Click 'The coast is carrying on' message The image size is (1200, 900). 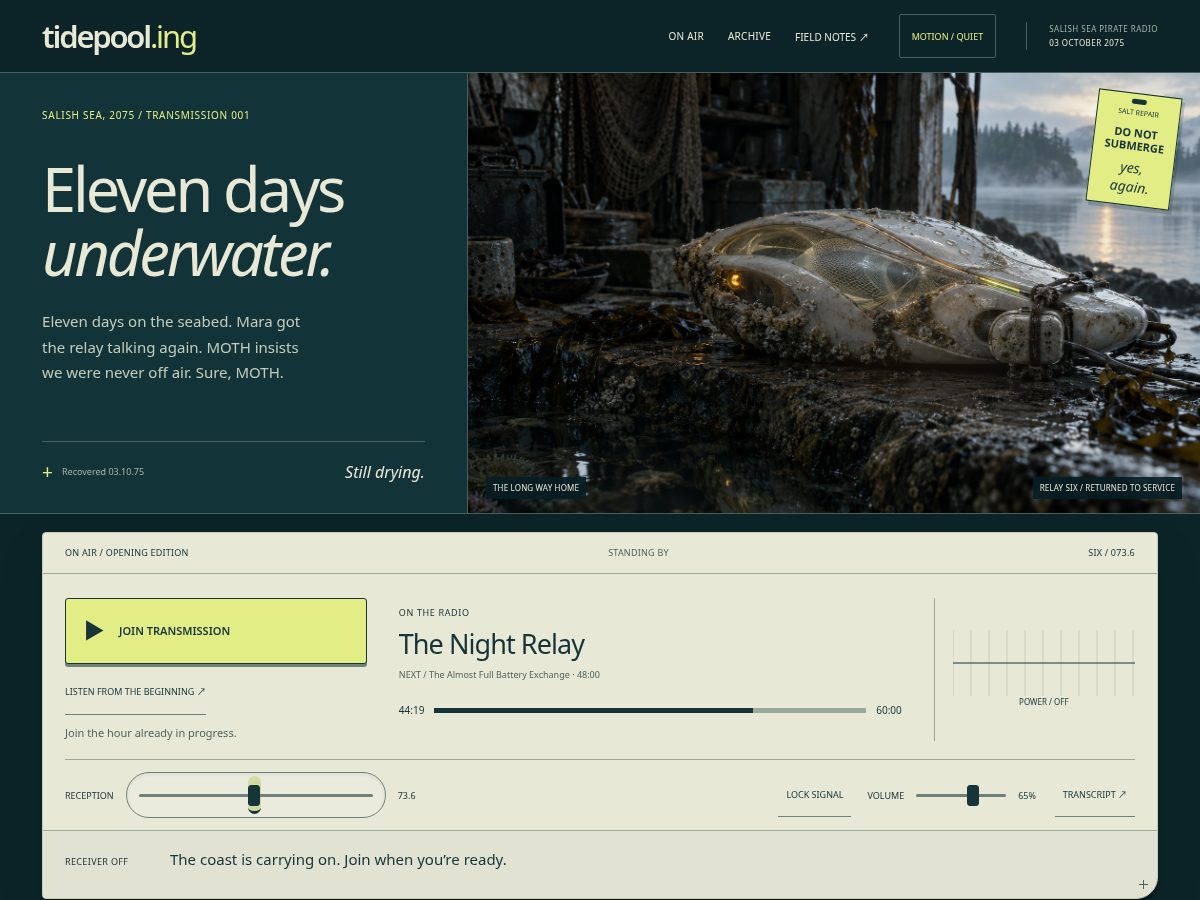tap(338, 859)
